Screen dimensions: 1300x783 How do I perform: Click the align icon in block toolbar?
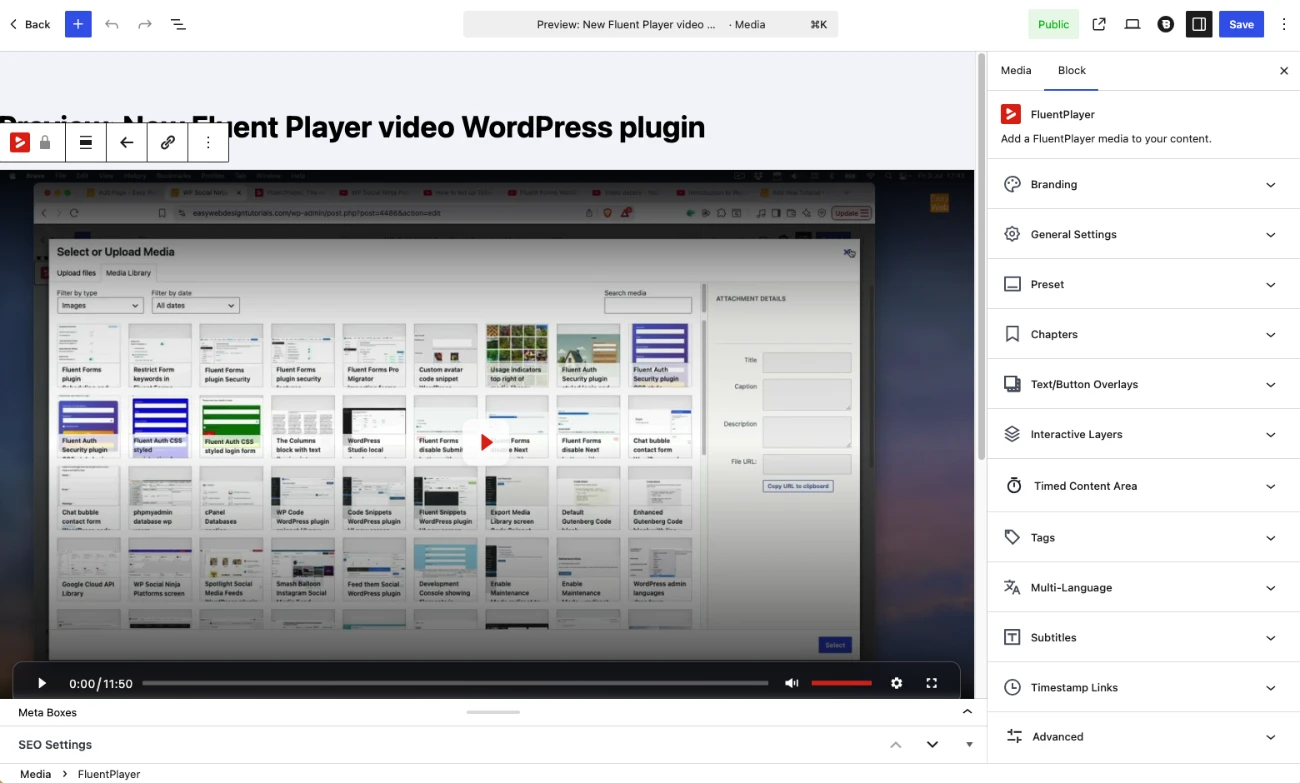86,143
